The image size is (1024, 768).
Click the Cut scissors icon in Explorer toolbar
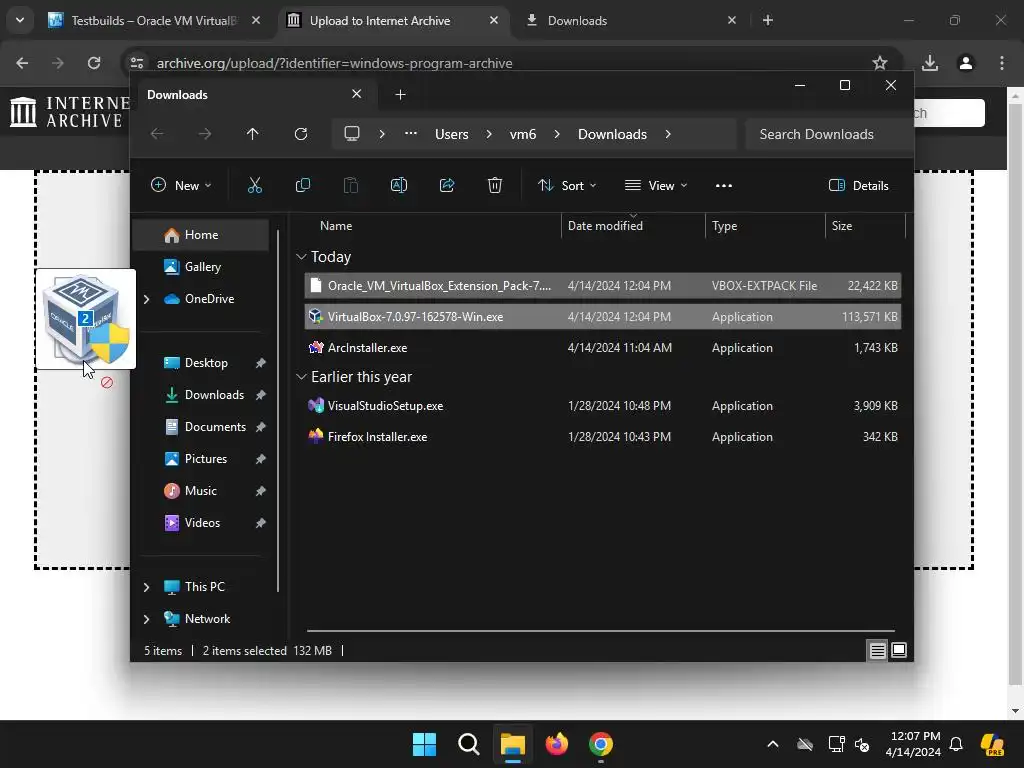click(x=255, y=185)
